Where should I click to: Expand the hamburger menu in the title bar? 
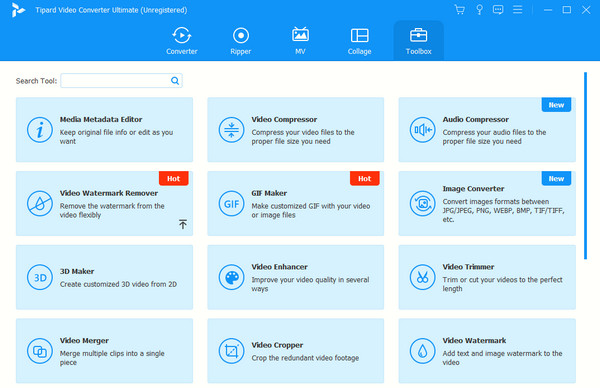tap(517, 10)
